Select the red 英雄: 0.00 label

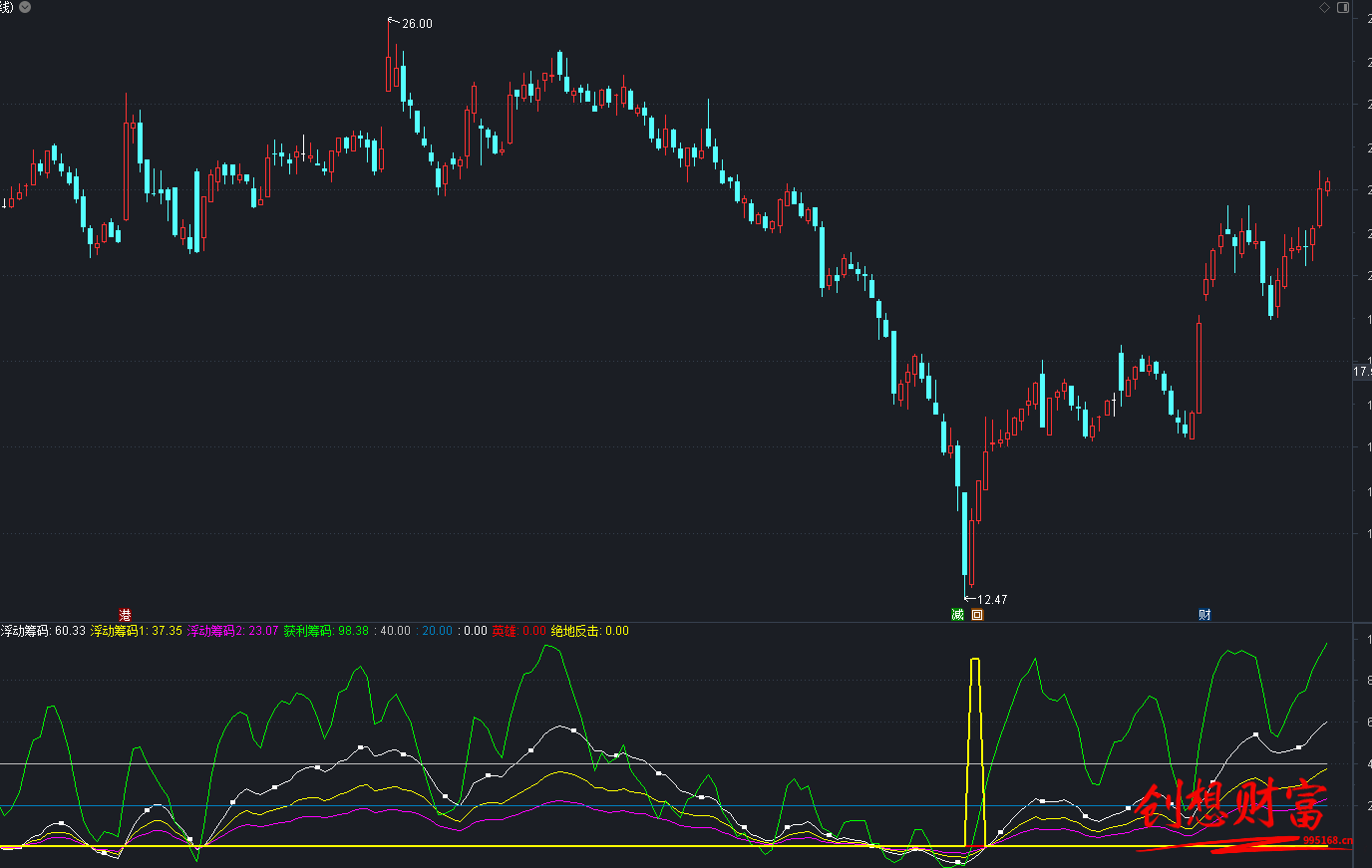pos(518,631)
